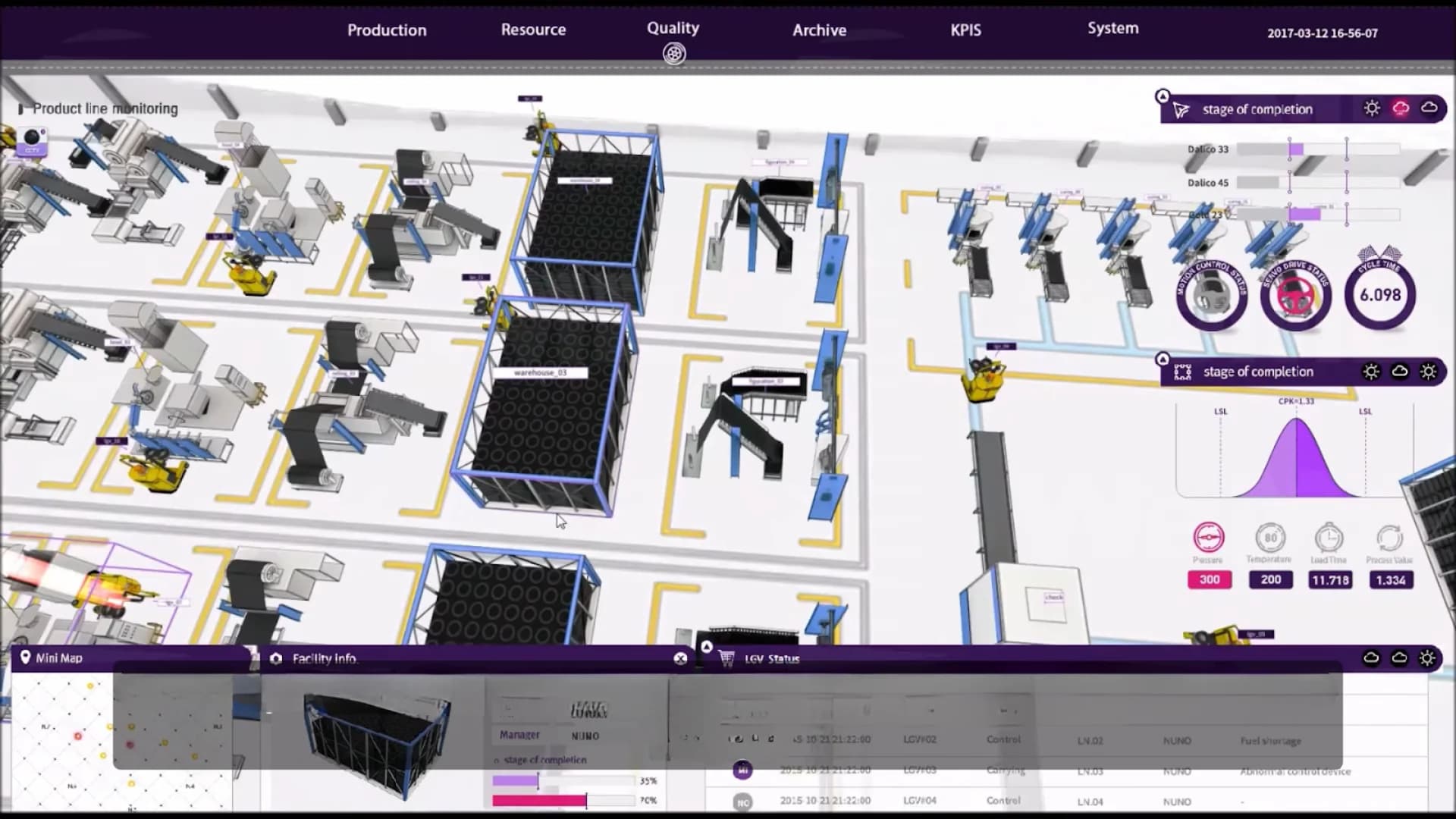1456x819 pixels.
Task: Open the System menu
Action: point(1112,28)
